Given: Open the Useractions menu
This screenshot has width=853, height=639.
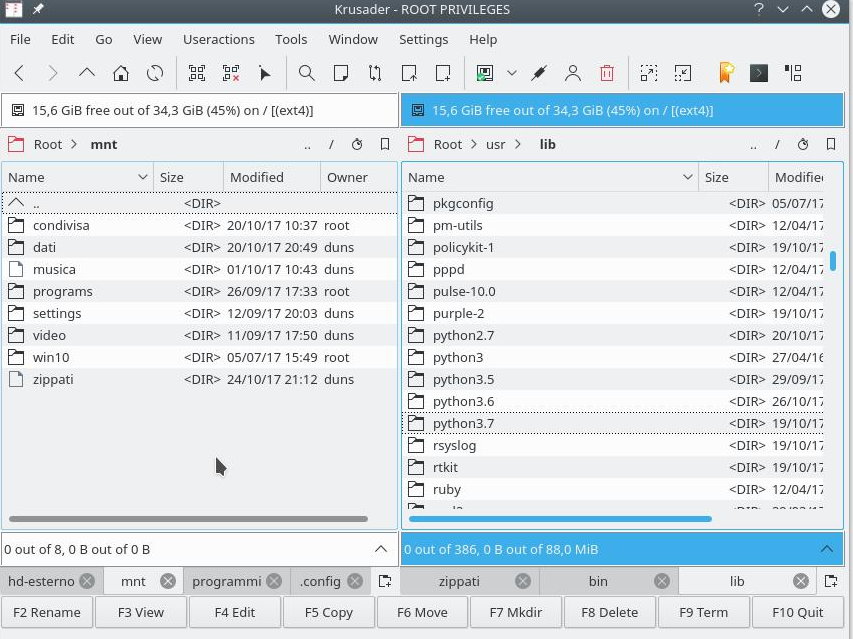Looking at the screenshot, I should 219,39.
